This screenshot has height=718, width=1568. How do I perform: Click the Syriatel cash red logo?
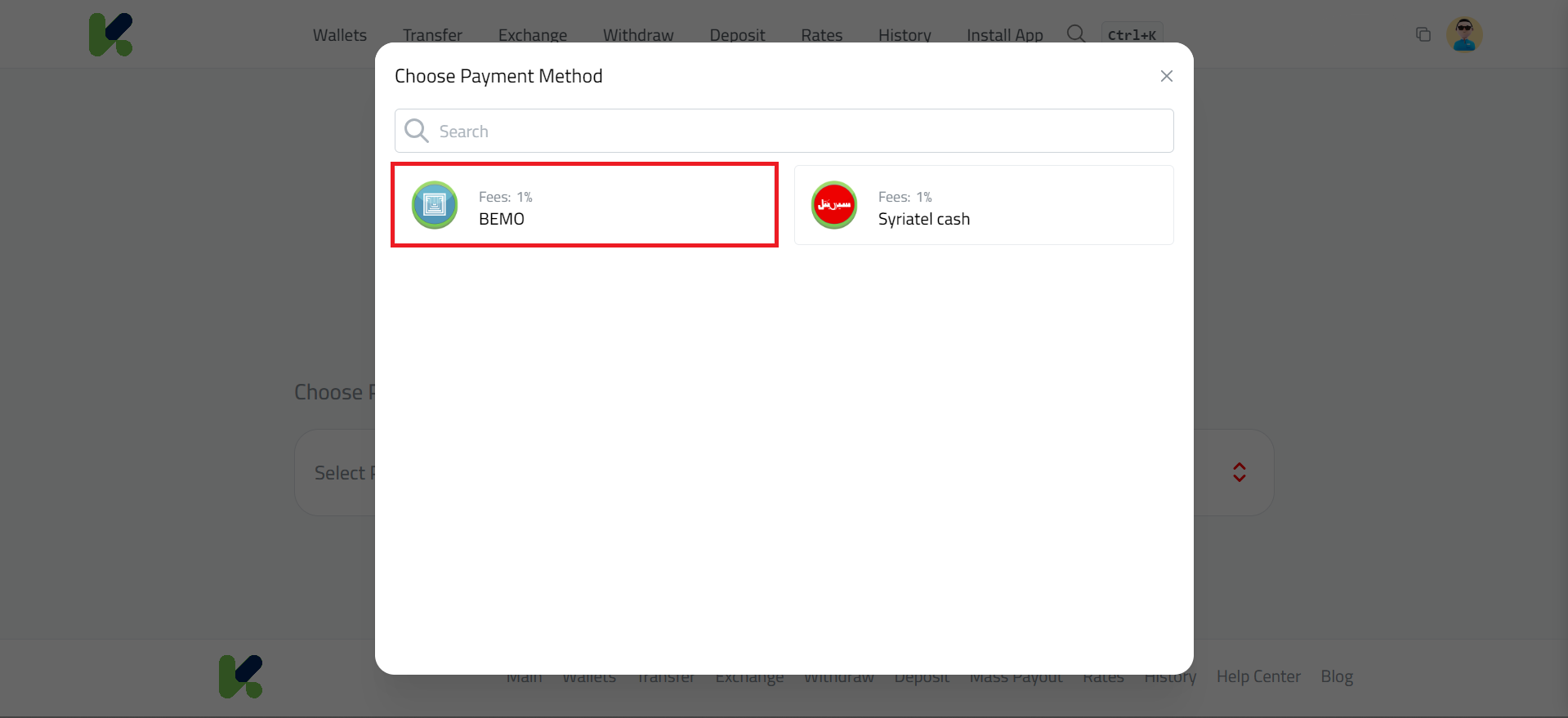834,205
